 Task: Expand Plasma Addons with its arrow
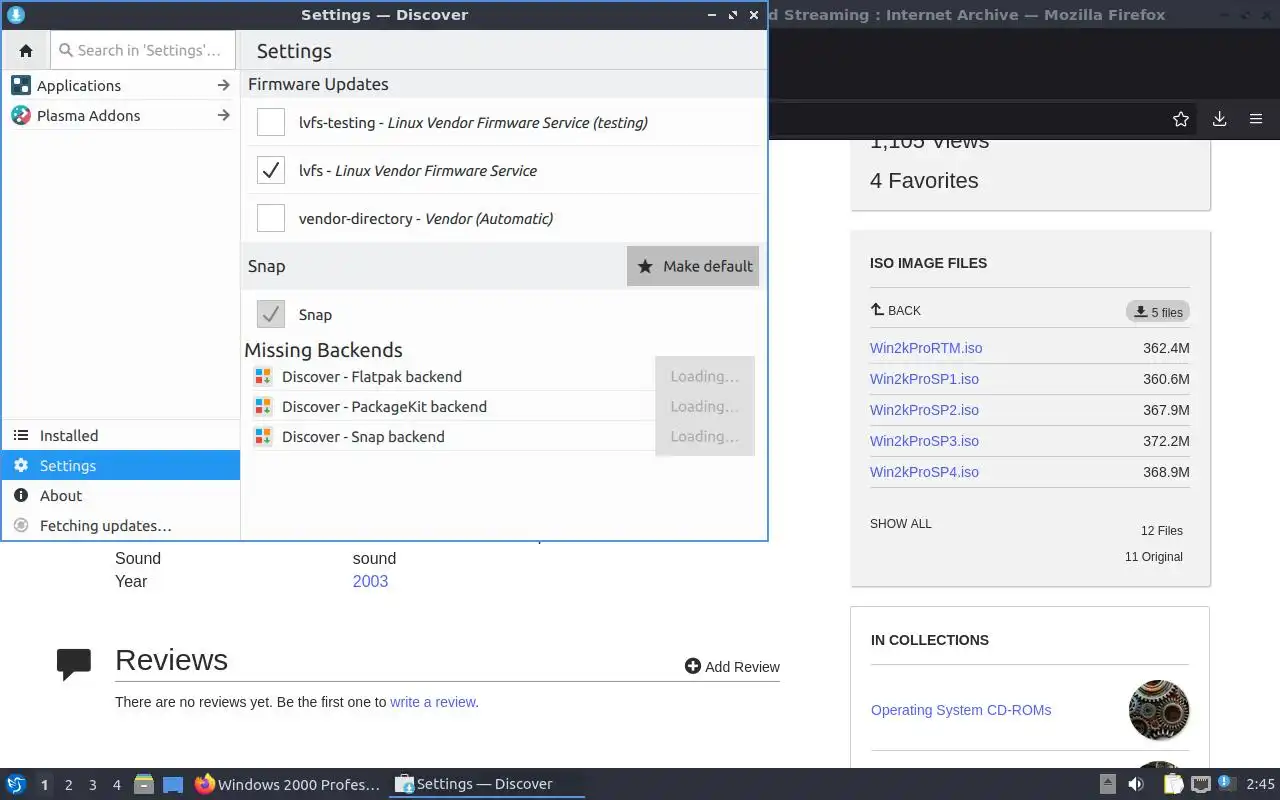click(223, 115)
